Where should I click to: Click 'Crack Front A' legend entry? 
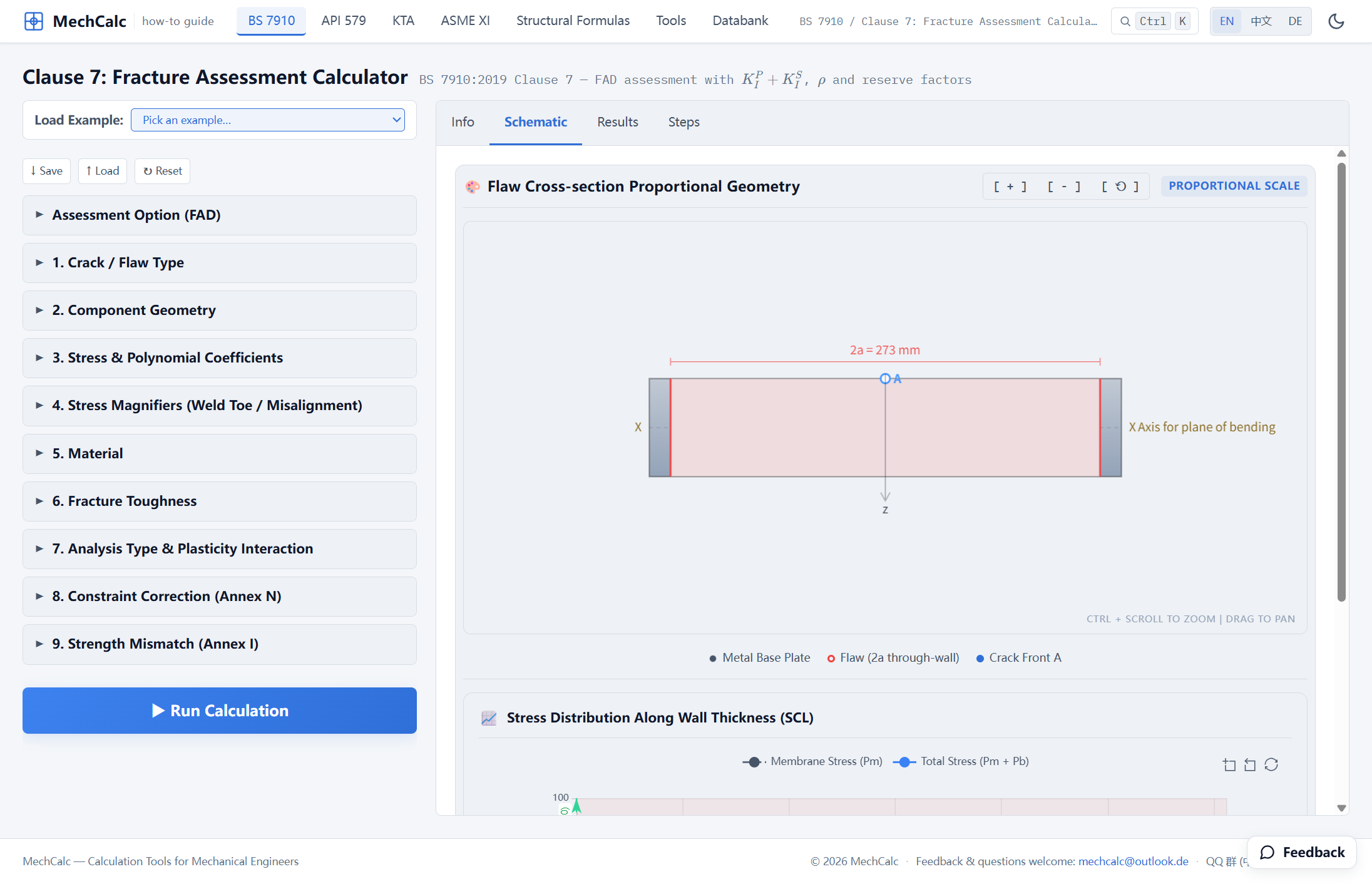tap(1019, 658)
